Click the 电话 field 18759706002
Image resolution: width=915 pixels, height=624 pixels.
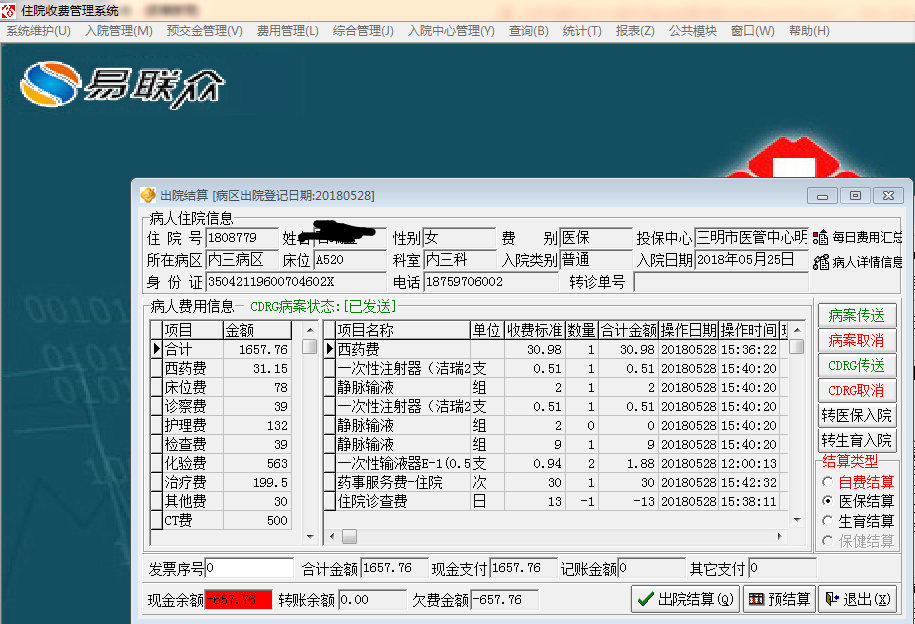click(490, 282)
